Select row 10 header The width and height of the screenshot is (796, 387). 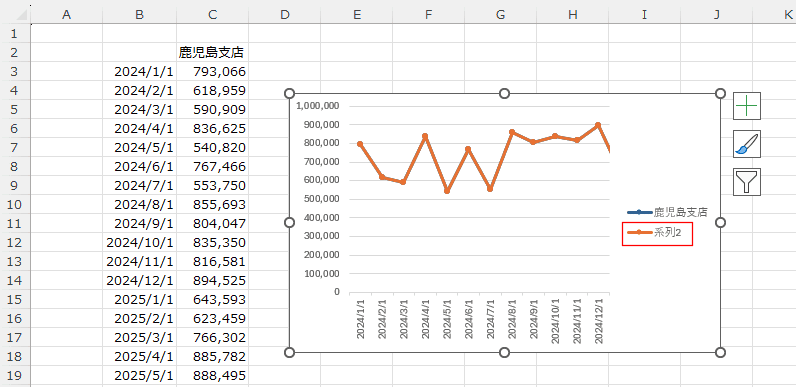[x=14, y=205]
